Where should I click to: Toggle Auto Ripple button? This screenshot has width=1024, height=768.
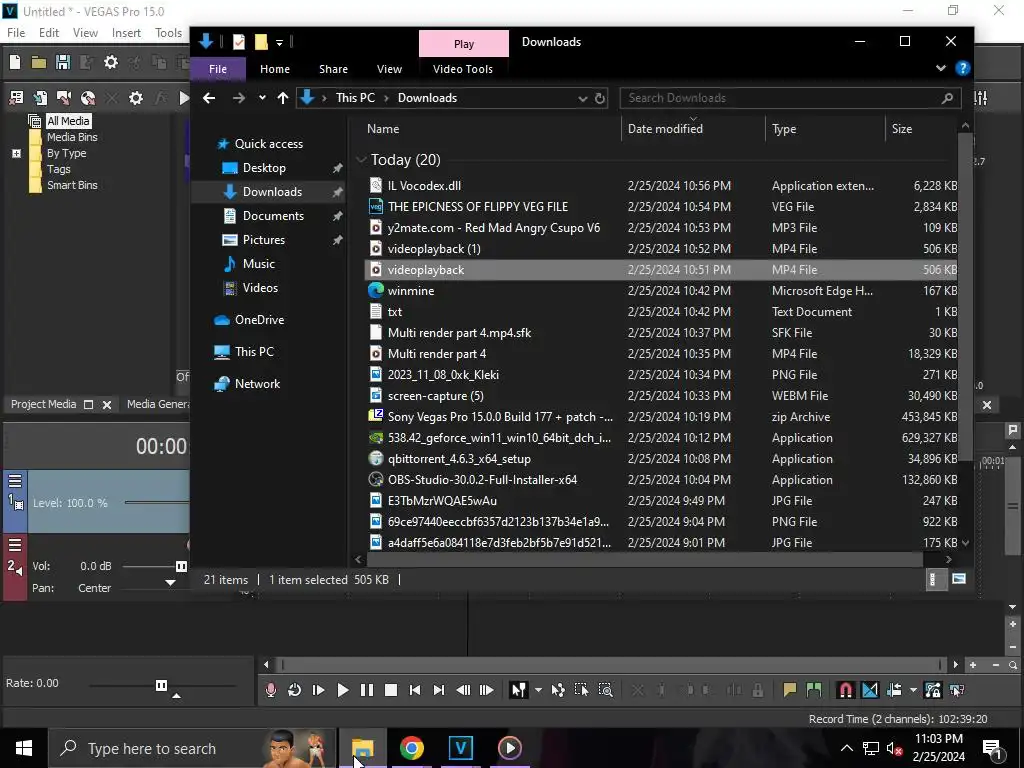[894, 690]
